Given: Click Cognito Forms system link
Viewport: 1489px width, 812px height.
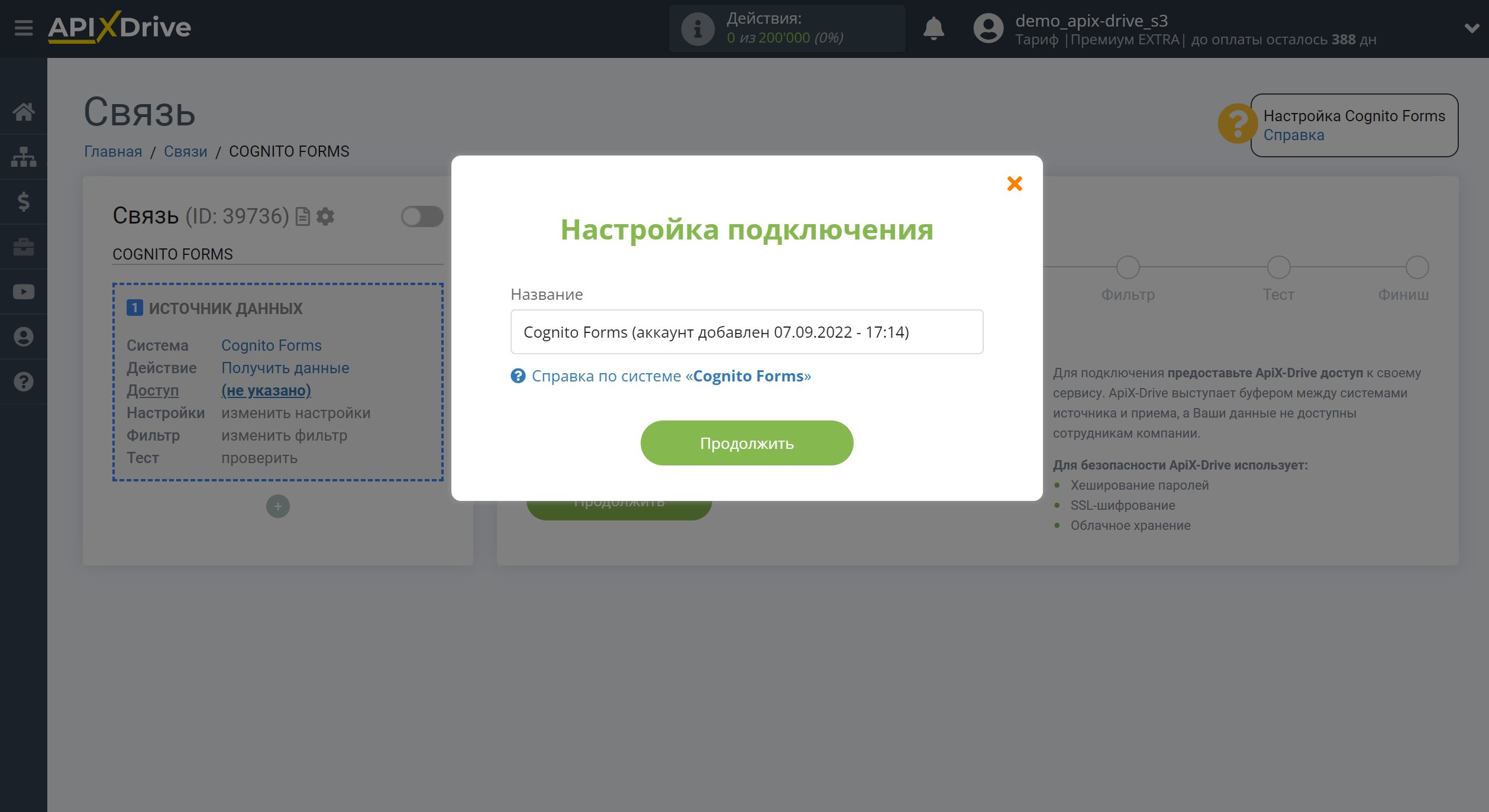Looking at the screenshot, I should 272,345.
